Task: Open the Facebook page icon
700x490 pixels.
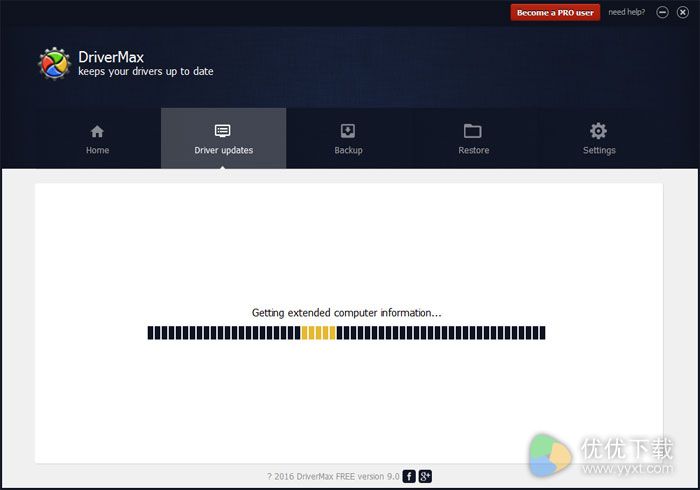Action: pos(409,476)
